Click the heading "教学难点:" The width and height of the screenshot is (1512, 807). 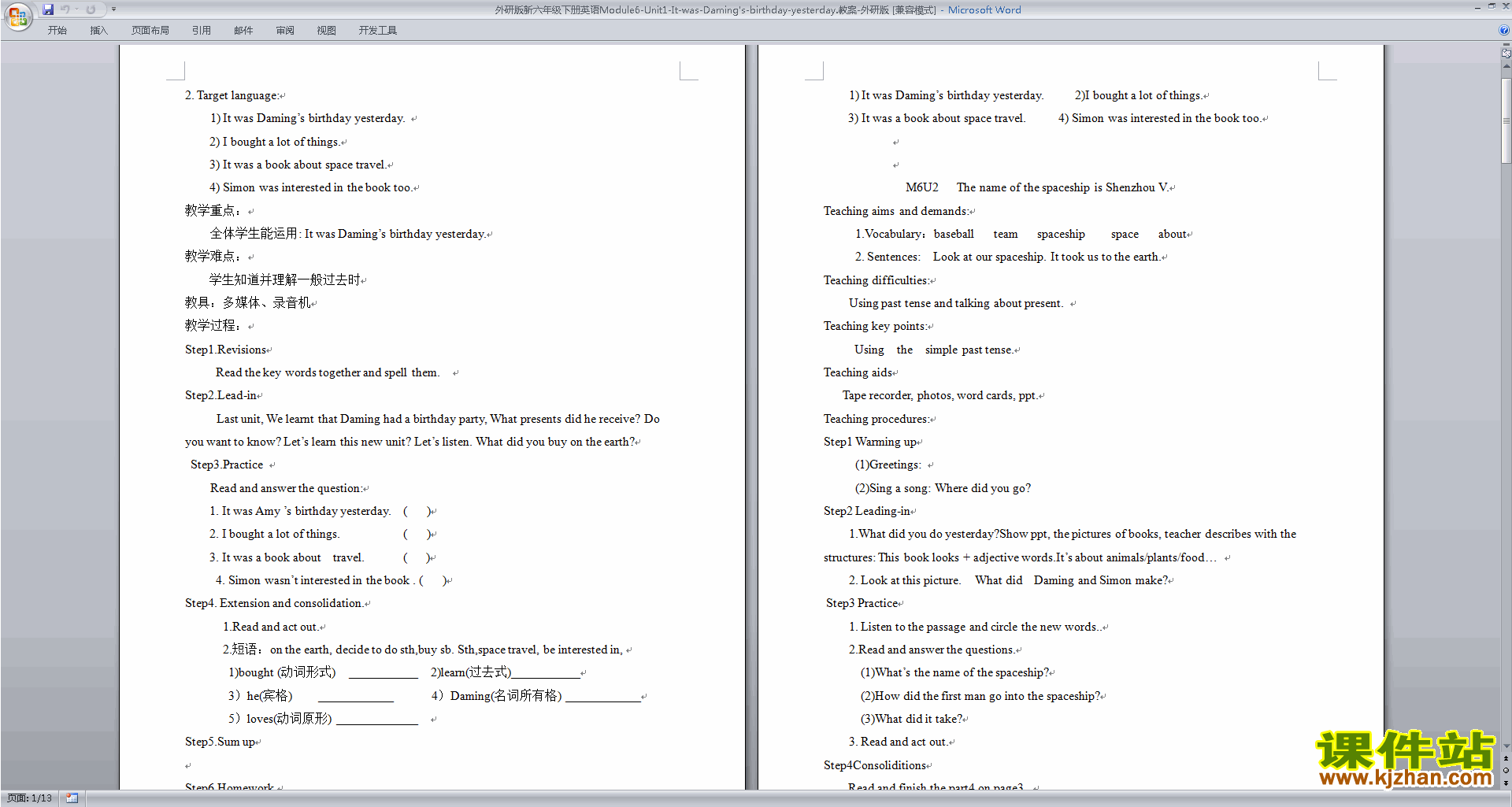coord(214,256)
